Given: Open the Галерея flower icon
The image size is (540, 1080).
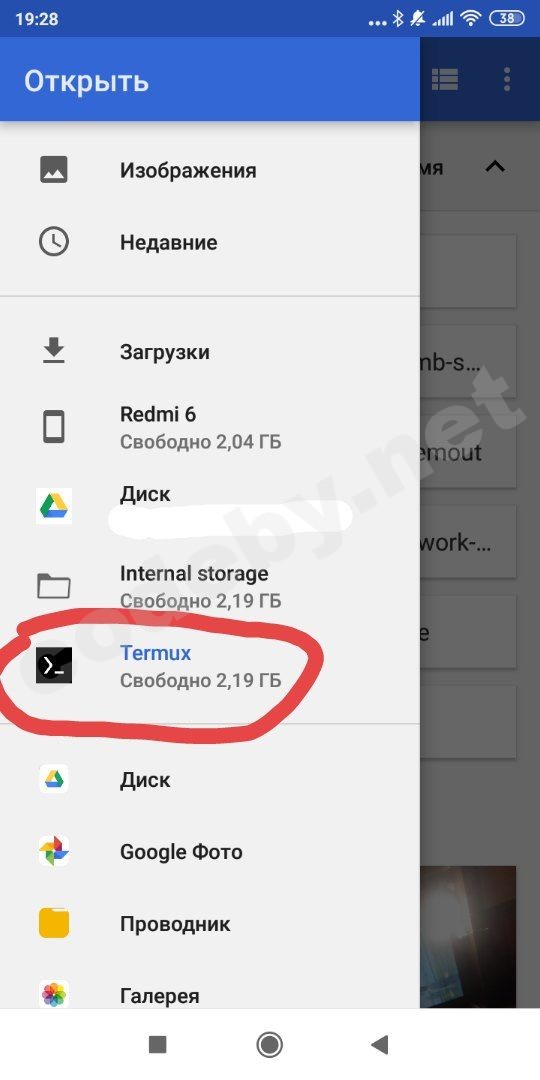Looking at the screenshot, I should 54,995.
